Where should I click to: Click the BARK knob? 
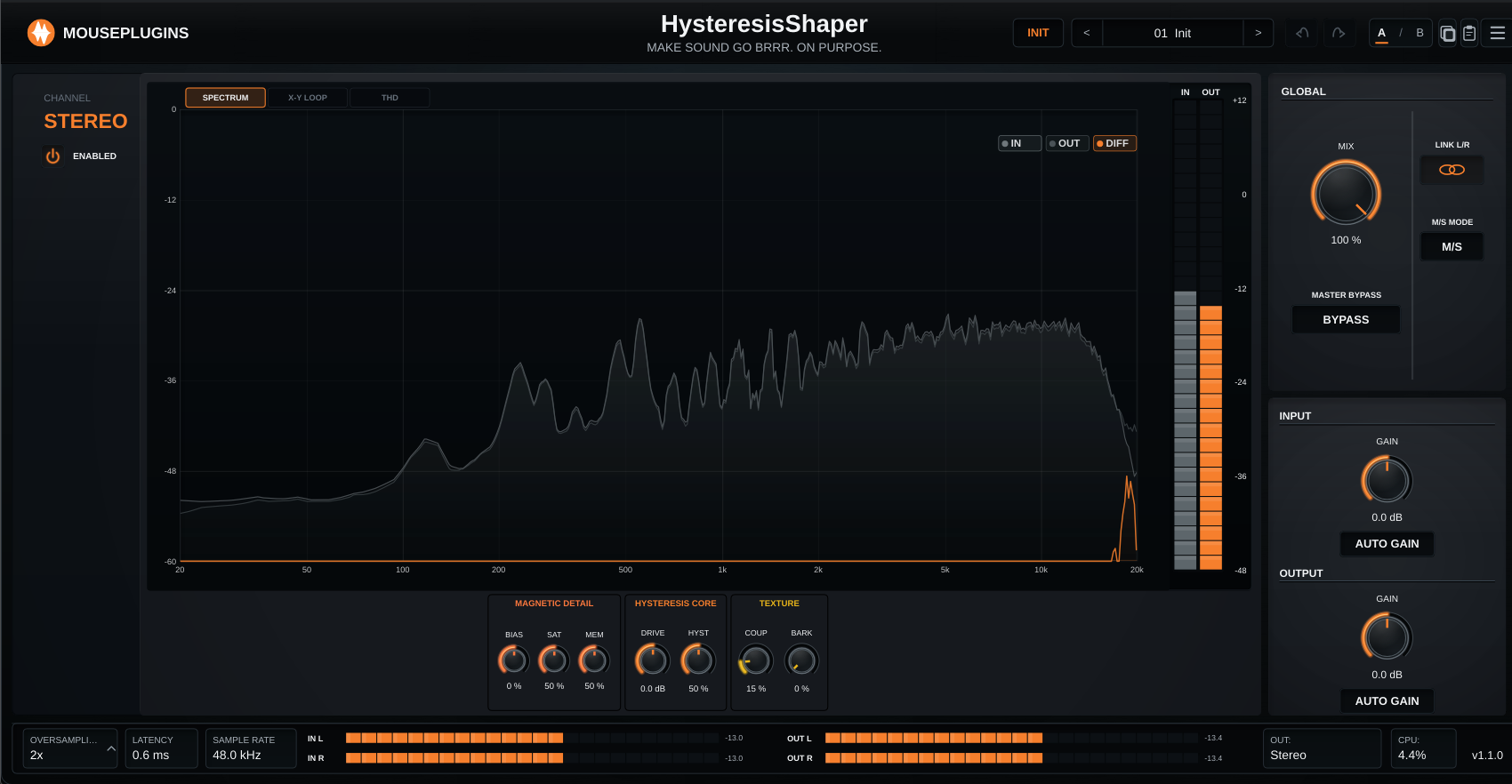(801, 660)
